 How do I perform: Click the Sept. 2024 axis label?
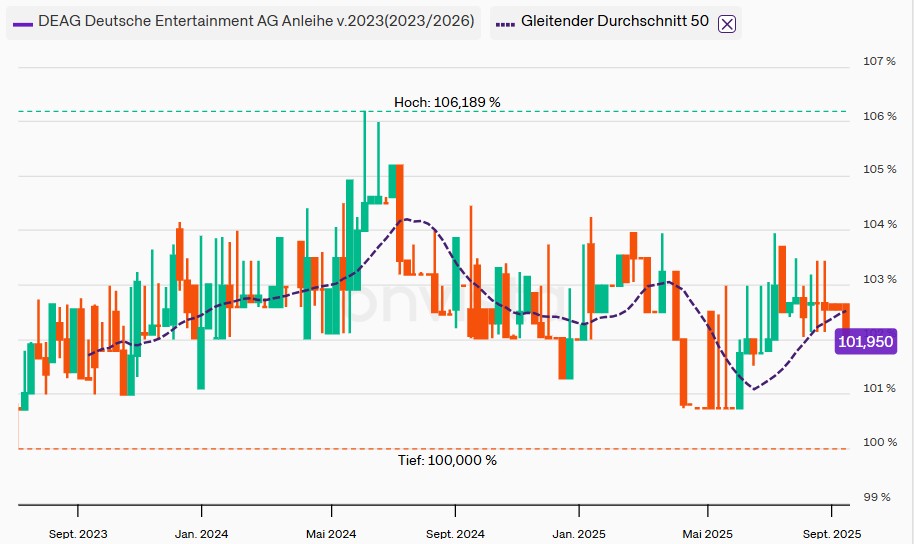[455, 534]
